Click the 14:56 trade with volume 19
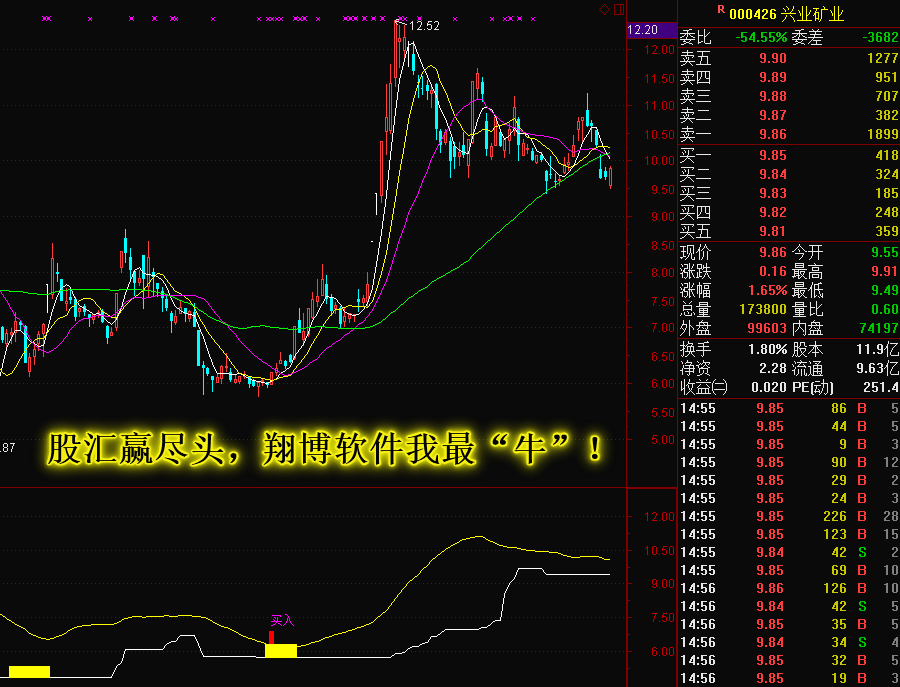Screen dimensions: 900x687 (789, 678)
